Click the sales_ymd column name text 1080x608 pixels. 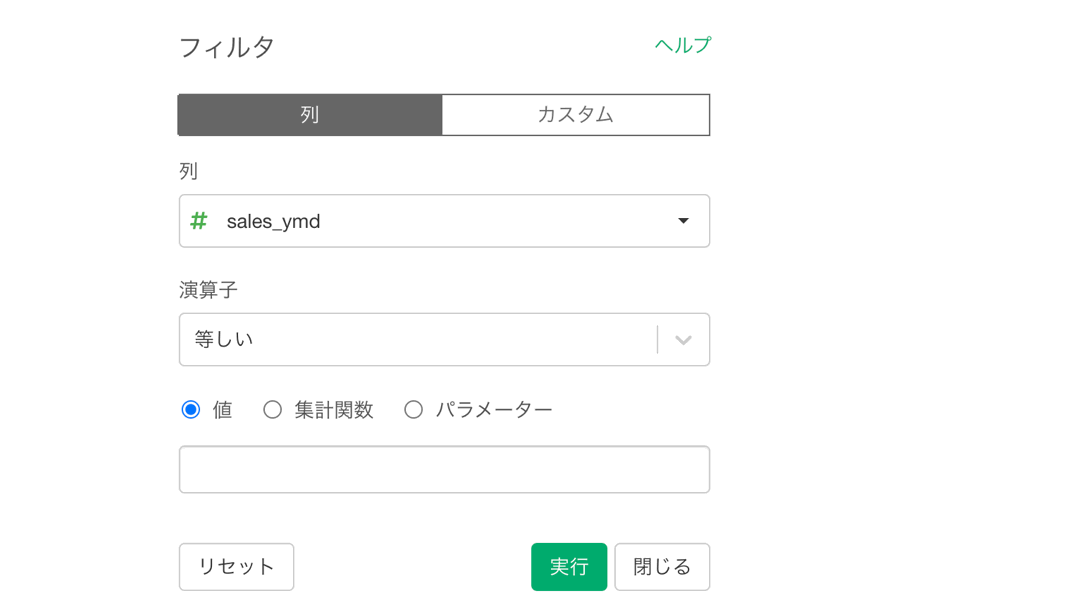tap(273, 222)
